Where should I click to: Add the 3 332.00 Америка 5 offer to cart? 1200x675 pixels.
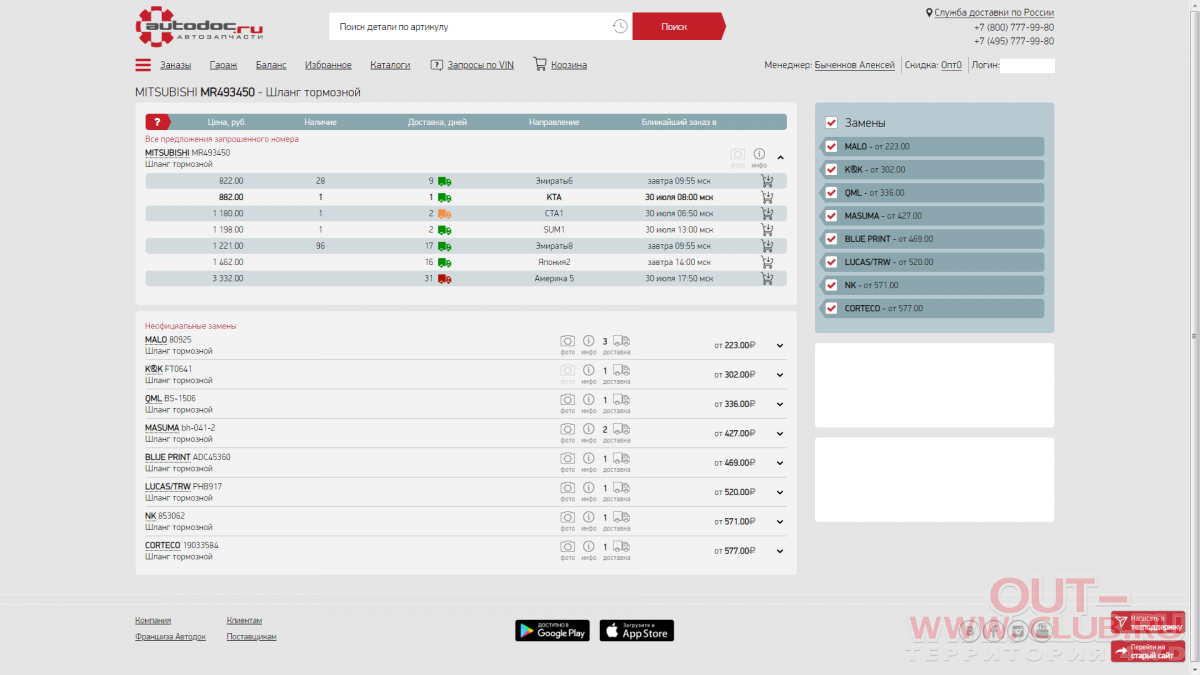coord(767,278)
